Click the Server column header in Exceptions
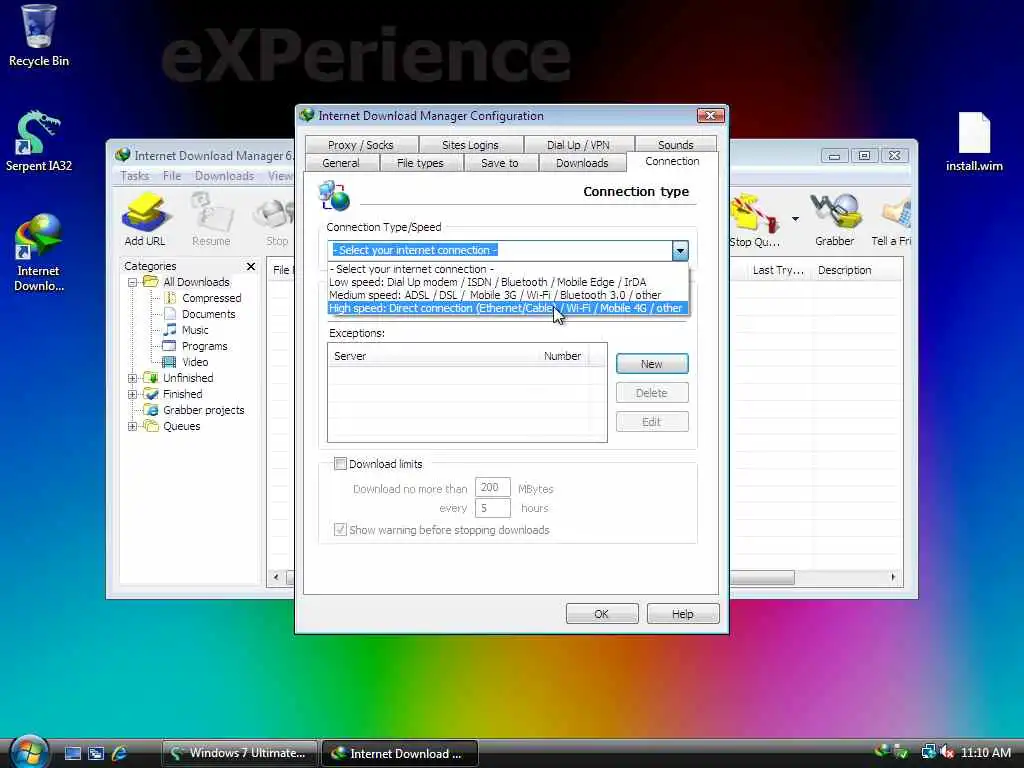The width and height of the screenshot is (1024, 768). pos(434,356)
